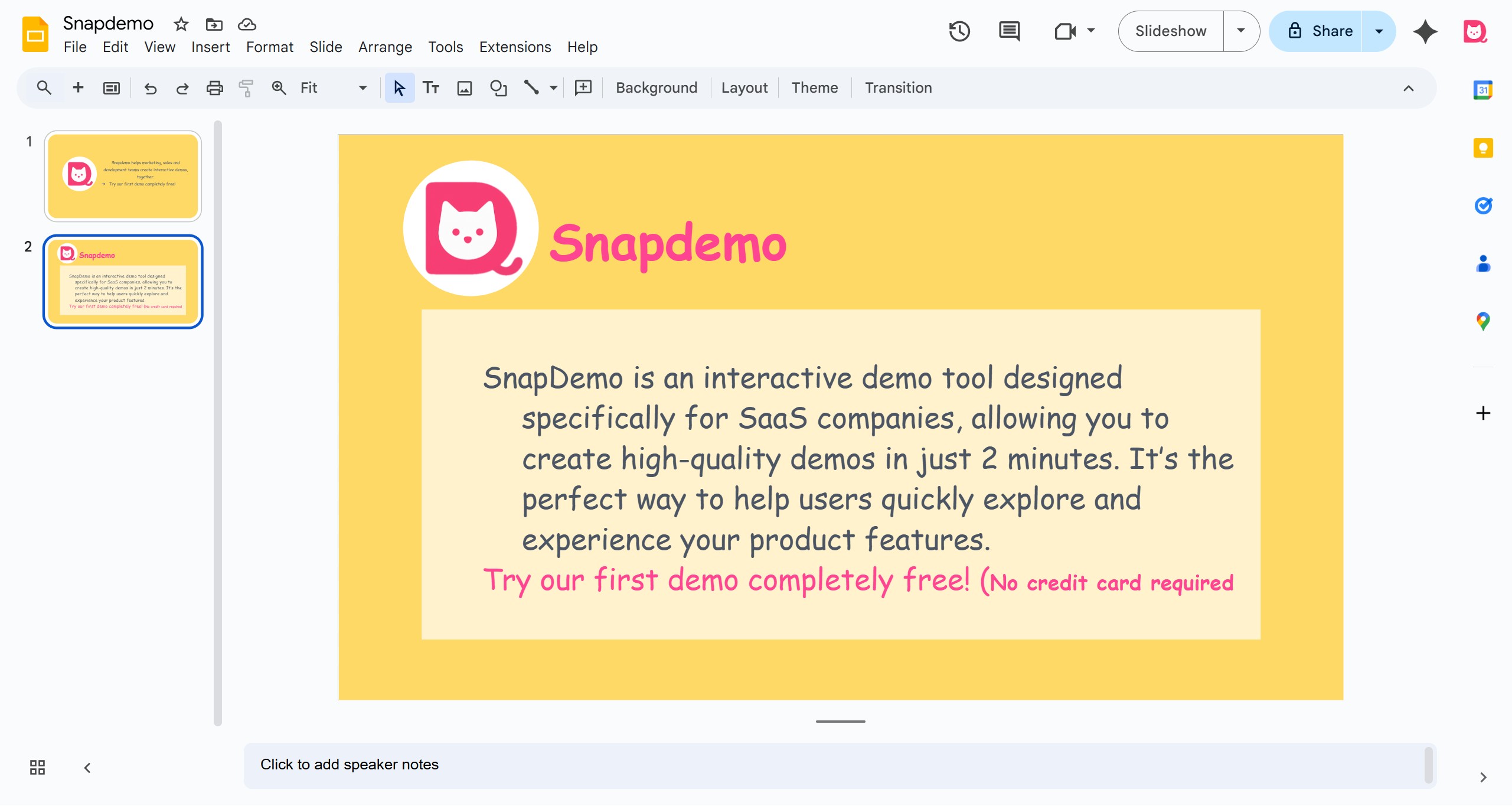Print the presentation
This screenshot has width=1512, height=806.
[214, 88]
